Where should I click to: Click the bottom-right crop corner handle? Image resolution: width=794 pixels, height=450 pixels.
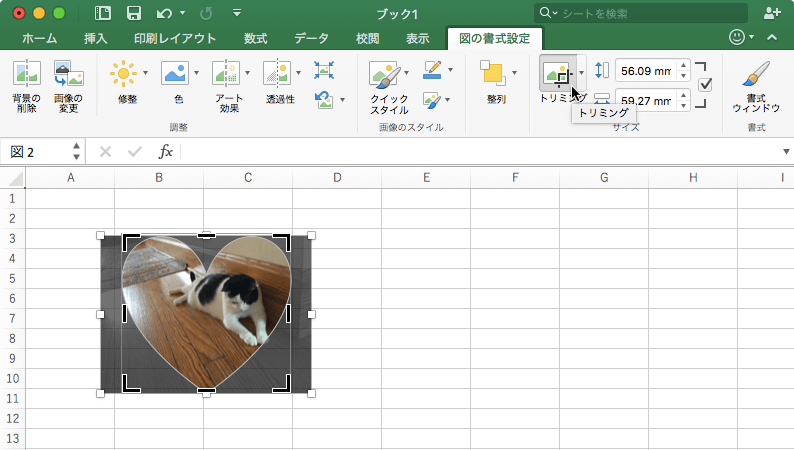point(284,385)
